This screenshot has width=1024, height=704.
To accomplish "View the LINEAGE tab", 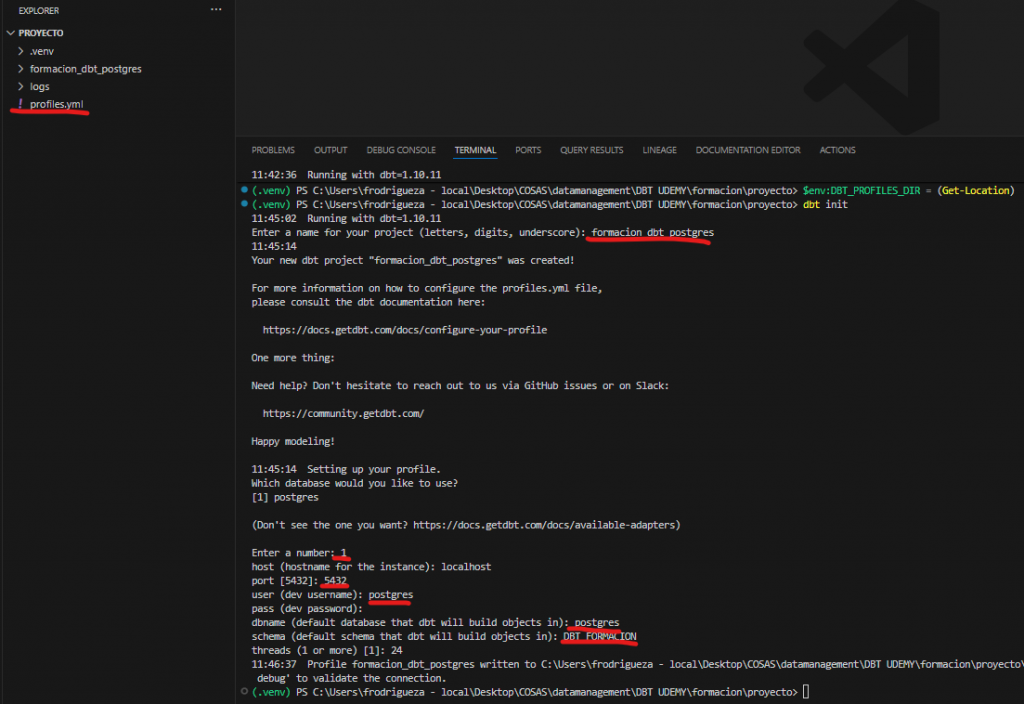I will 659,150.
